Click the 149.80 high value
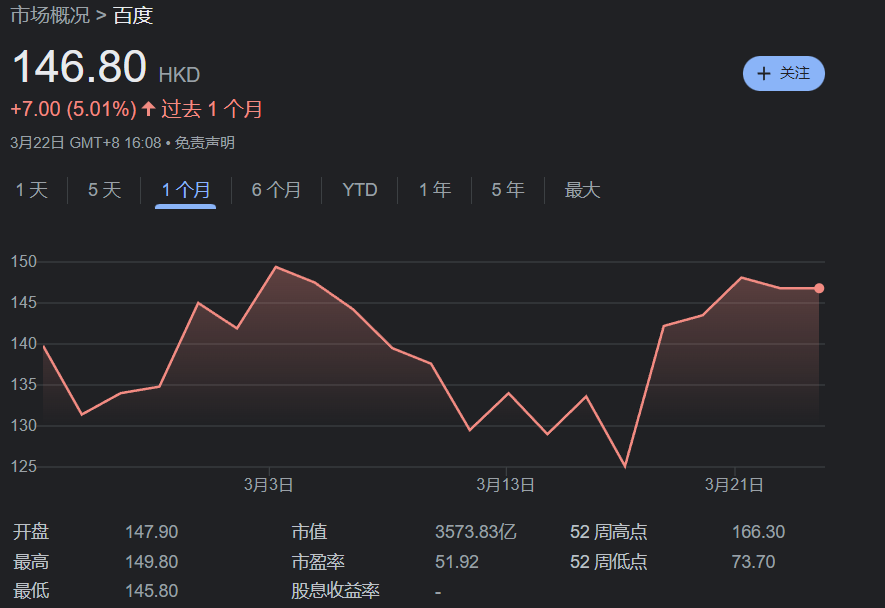Image resolution: width=885 pixels, height=608 pixels. click(151, 562)
